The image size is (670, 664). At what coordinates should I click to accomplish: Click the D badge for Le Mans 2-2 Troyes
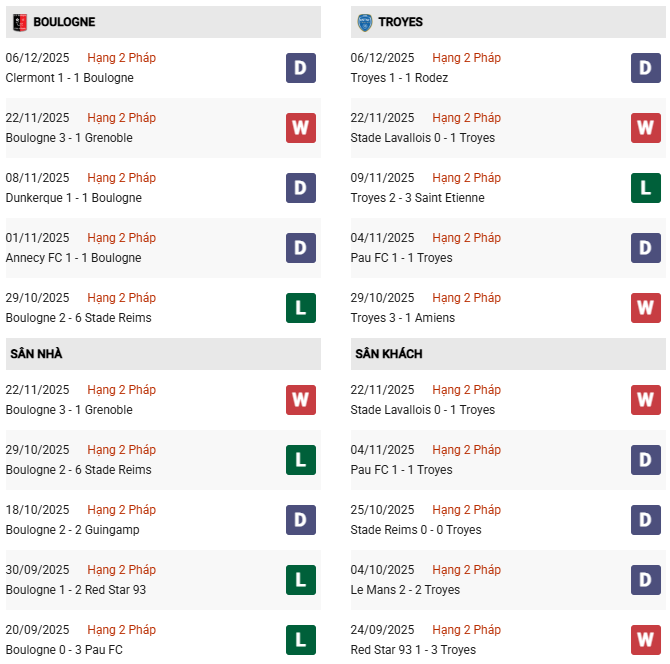tap(646, 580)
